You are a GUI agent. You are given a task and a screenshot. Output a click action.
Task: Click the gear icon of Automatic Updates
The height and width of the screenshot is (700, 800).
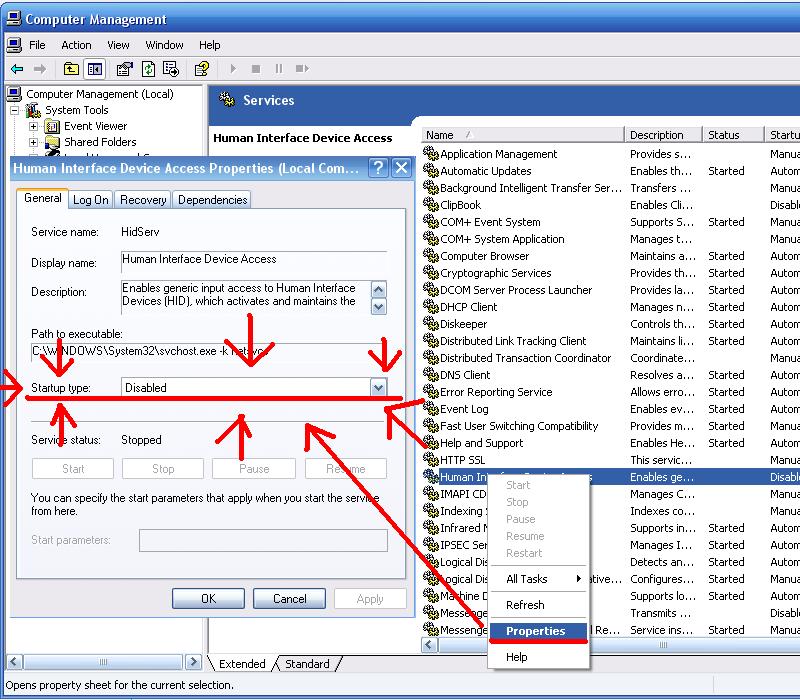431,170
